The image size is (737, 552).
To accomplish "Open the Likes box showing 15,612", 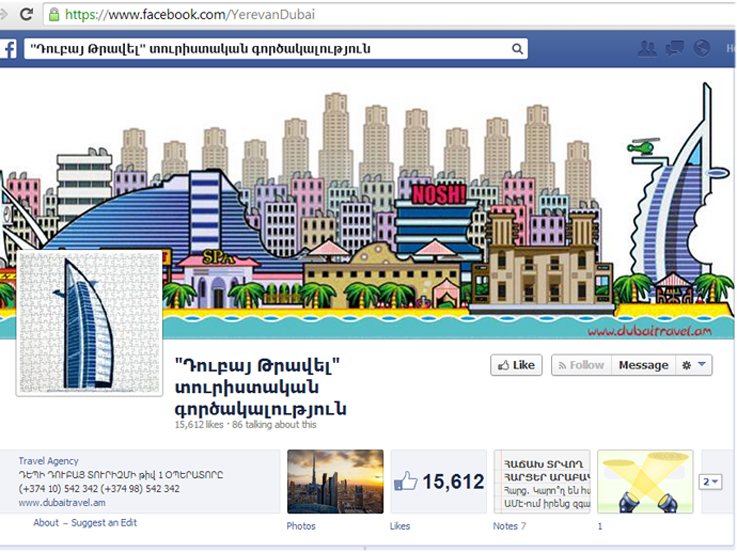I will [438, 482].
